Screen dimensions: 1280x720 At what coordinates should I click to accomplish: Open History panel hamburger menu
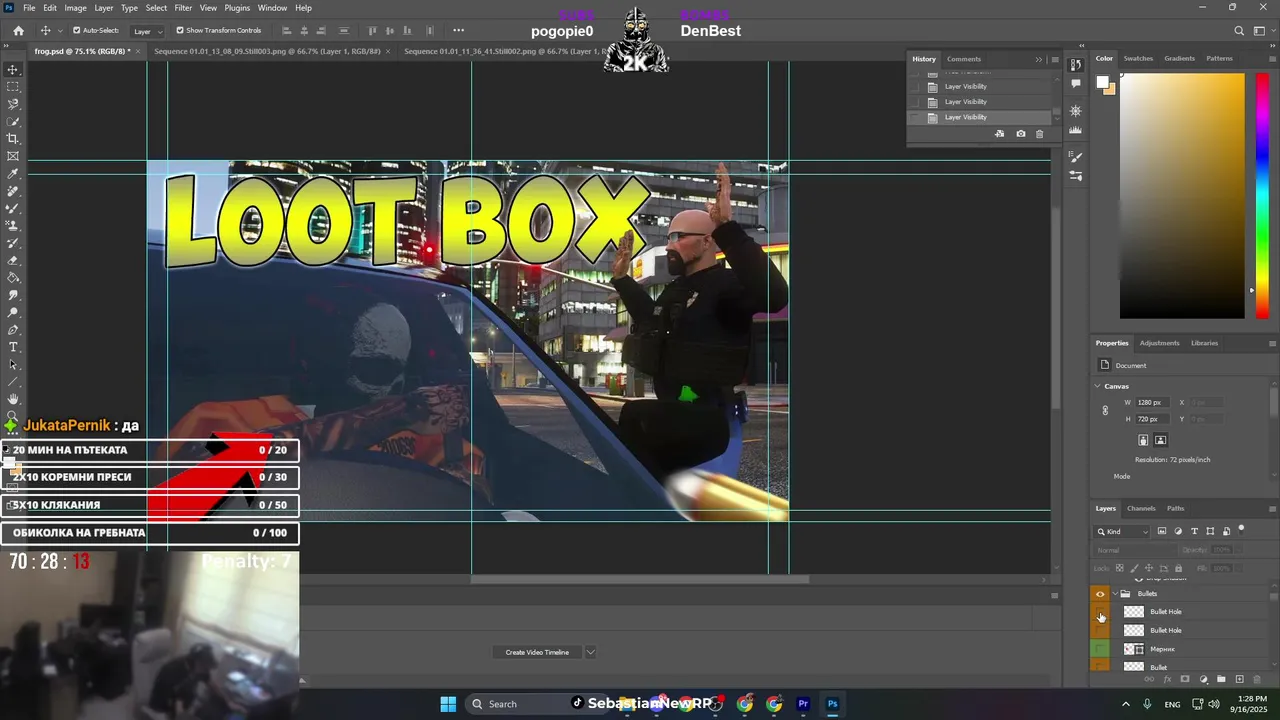[1055, 59]
